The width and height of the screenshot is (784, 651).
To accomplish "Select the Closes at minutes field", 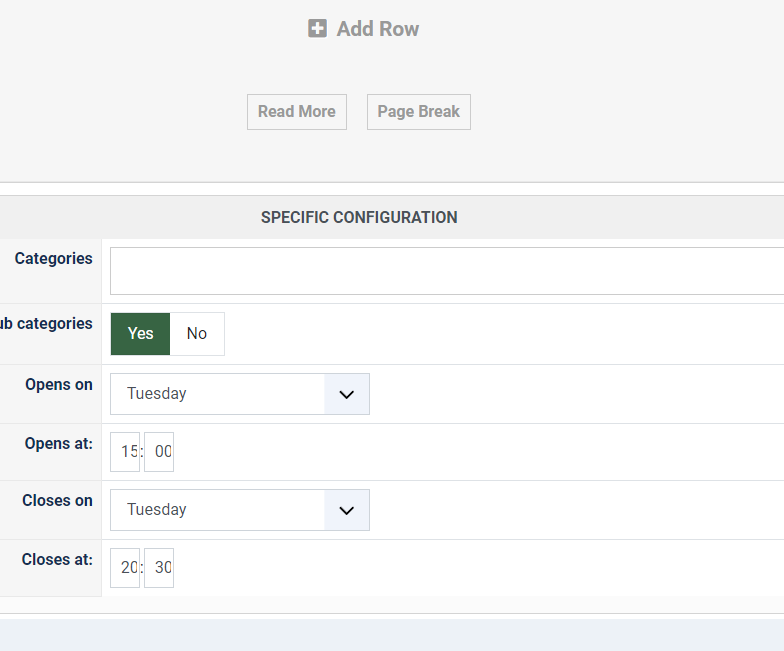I will 160,568.
